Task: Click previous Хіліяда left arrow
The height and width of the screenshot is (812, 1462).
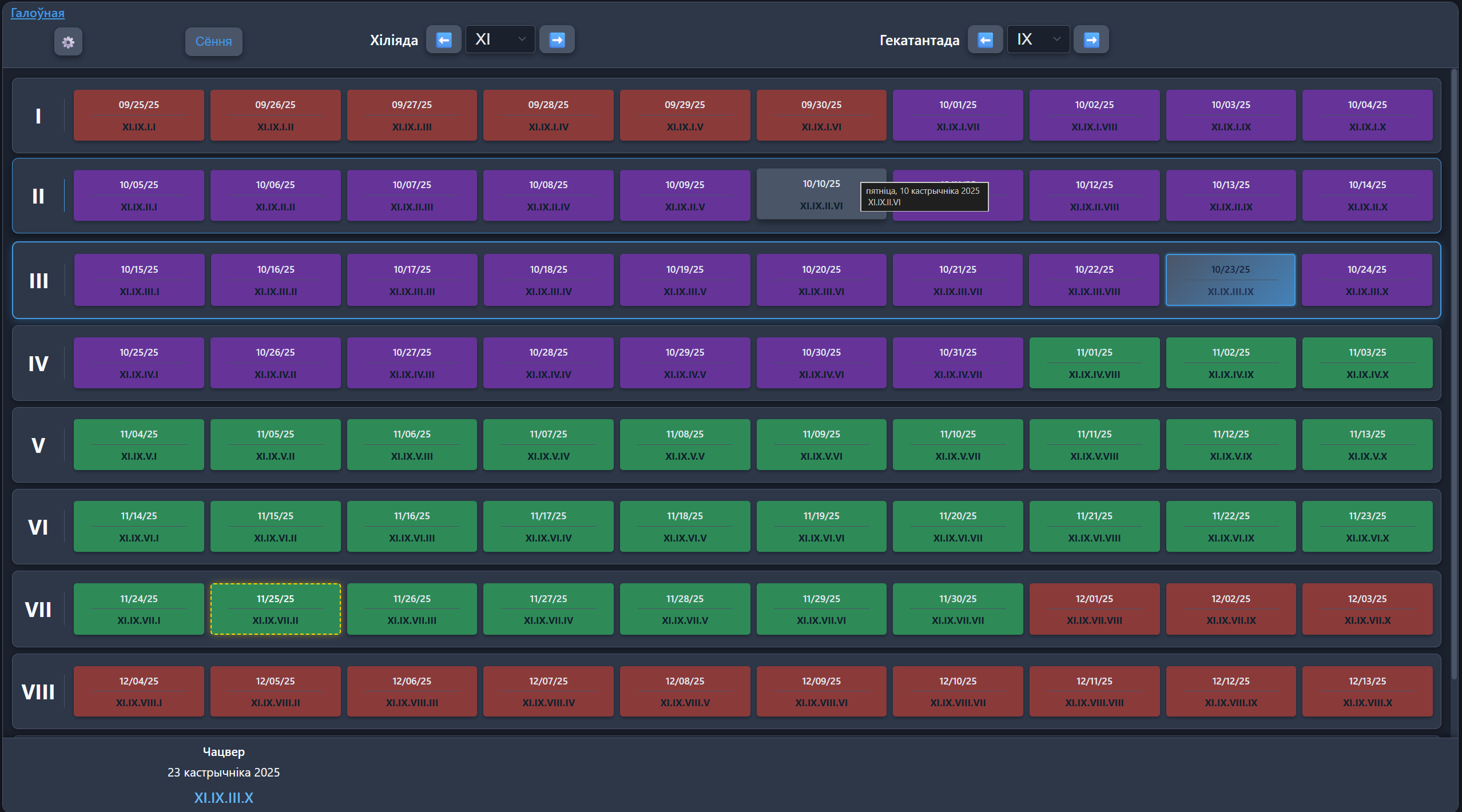Action: click(x=443, y=39)
